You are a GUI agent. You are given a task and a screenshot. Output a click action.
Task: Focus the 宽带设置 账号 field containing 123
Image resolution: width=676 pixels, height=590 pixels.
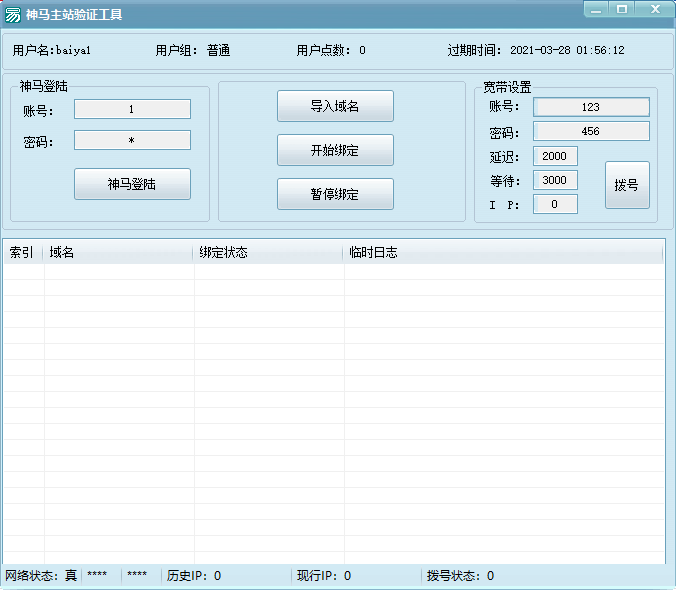(592, 107)
